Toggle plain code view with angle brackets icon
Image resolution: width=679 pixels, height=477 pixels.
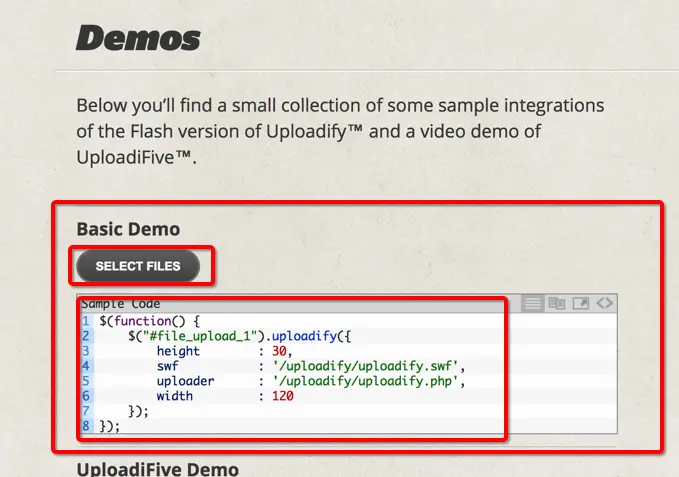605,303
